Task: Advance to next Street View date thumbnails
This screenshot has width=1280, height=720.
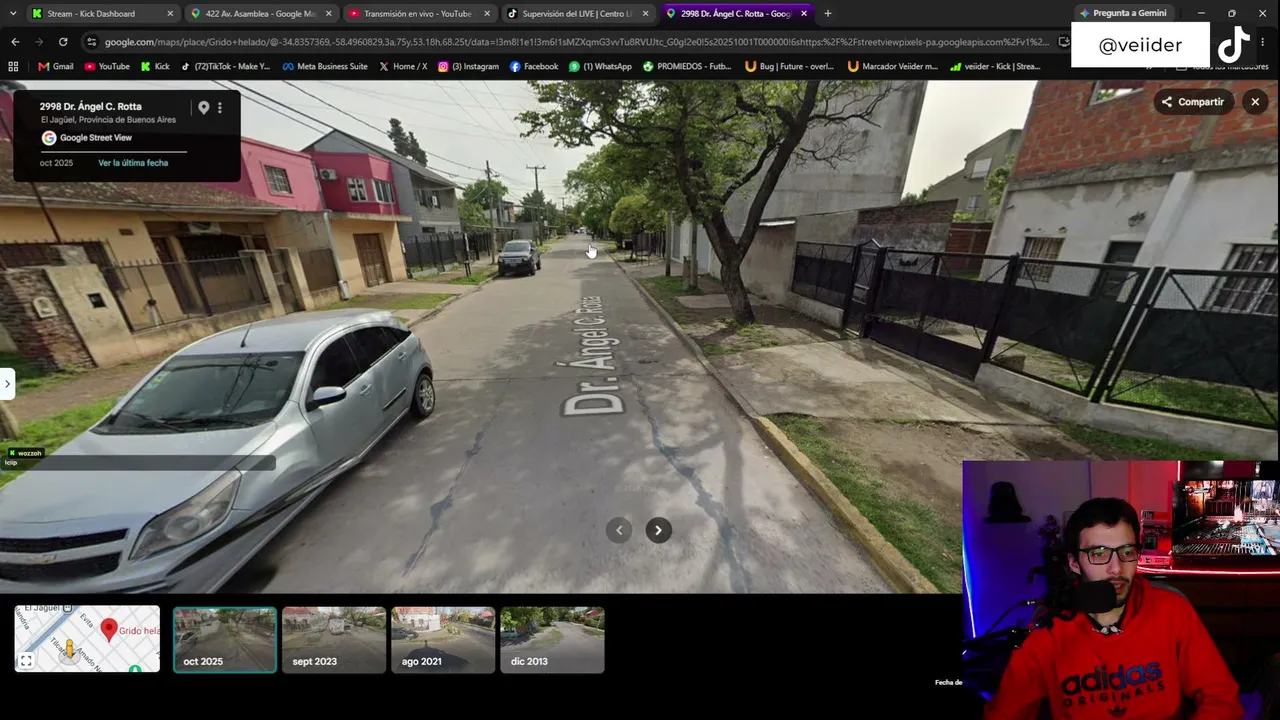Action: pyautogui.click(x=658, y=530)
